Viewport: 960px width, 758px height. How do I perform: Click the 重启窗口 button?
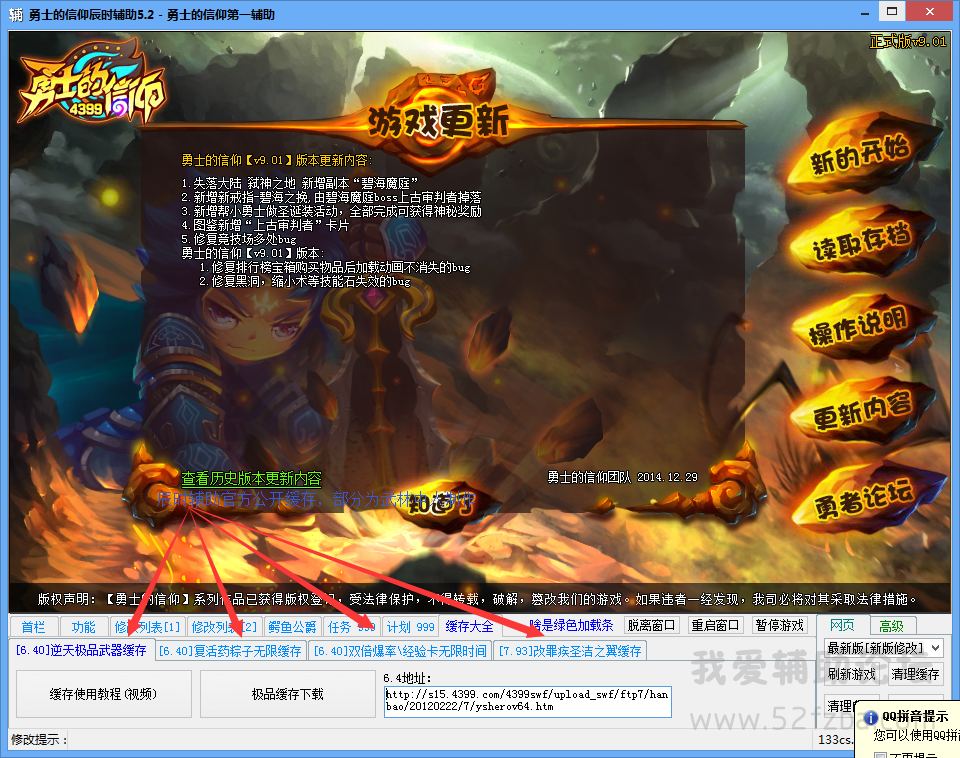coord(714,625)
